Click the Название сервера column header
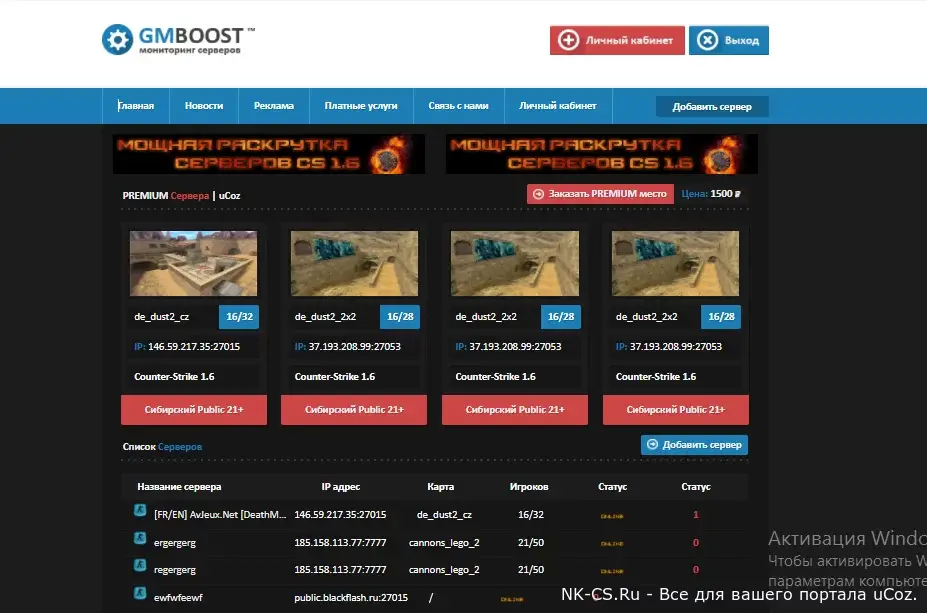Viewport: 927px width, 613px height. (179, 486)
